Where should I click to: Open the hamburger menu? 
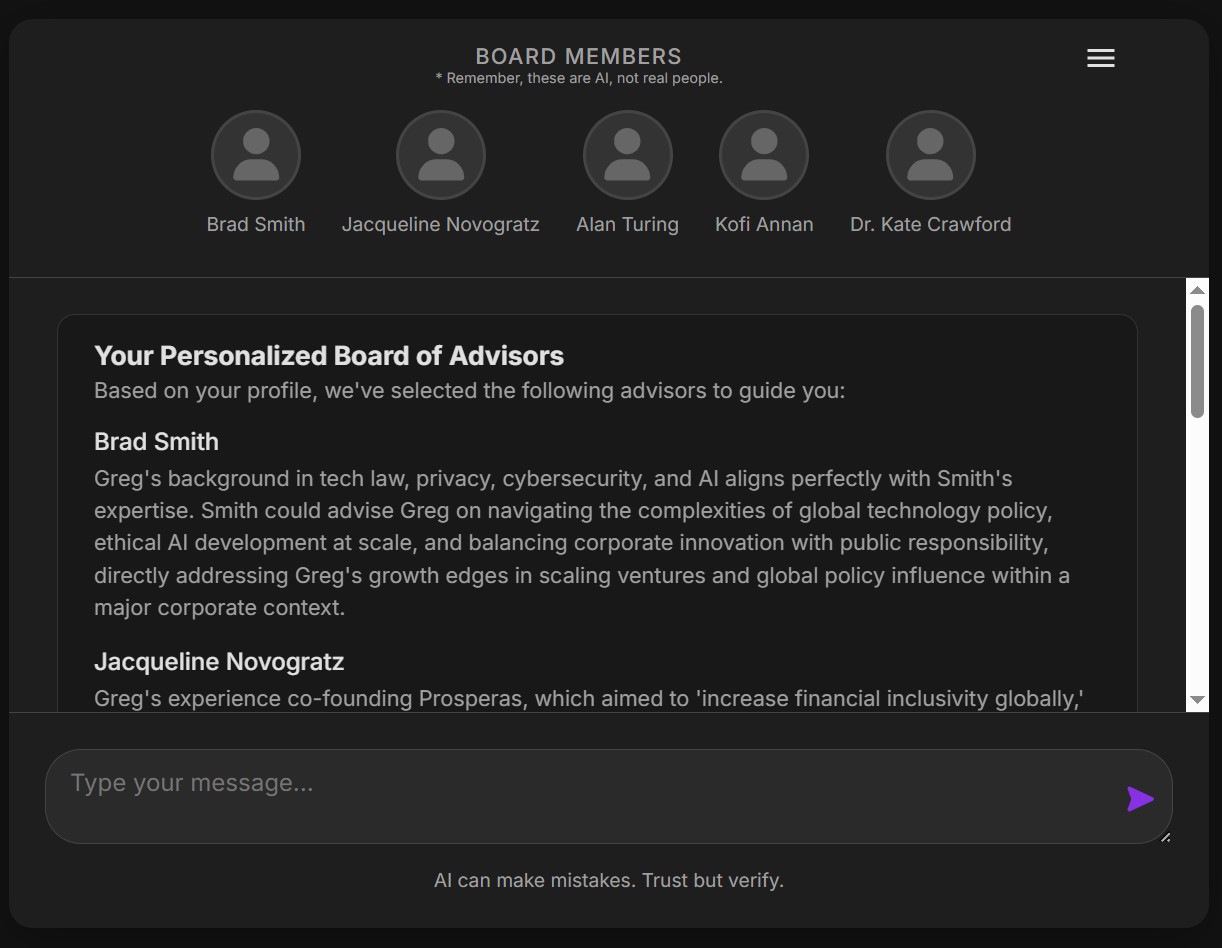tap(1100, 58)
